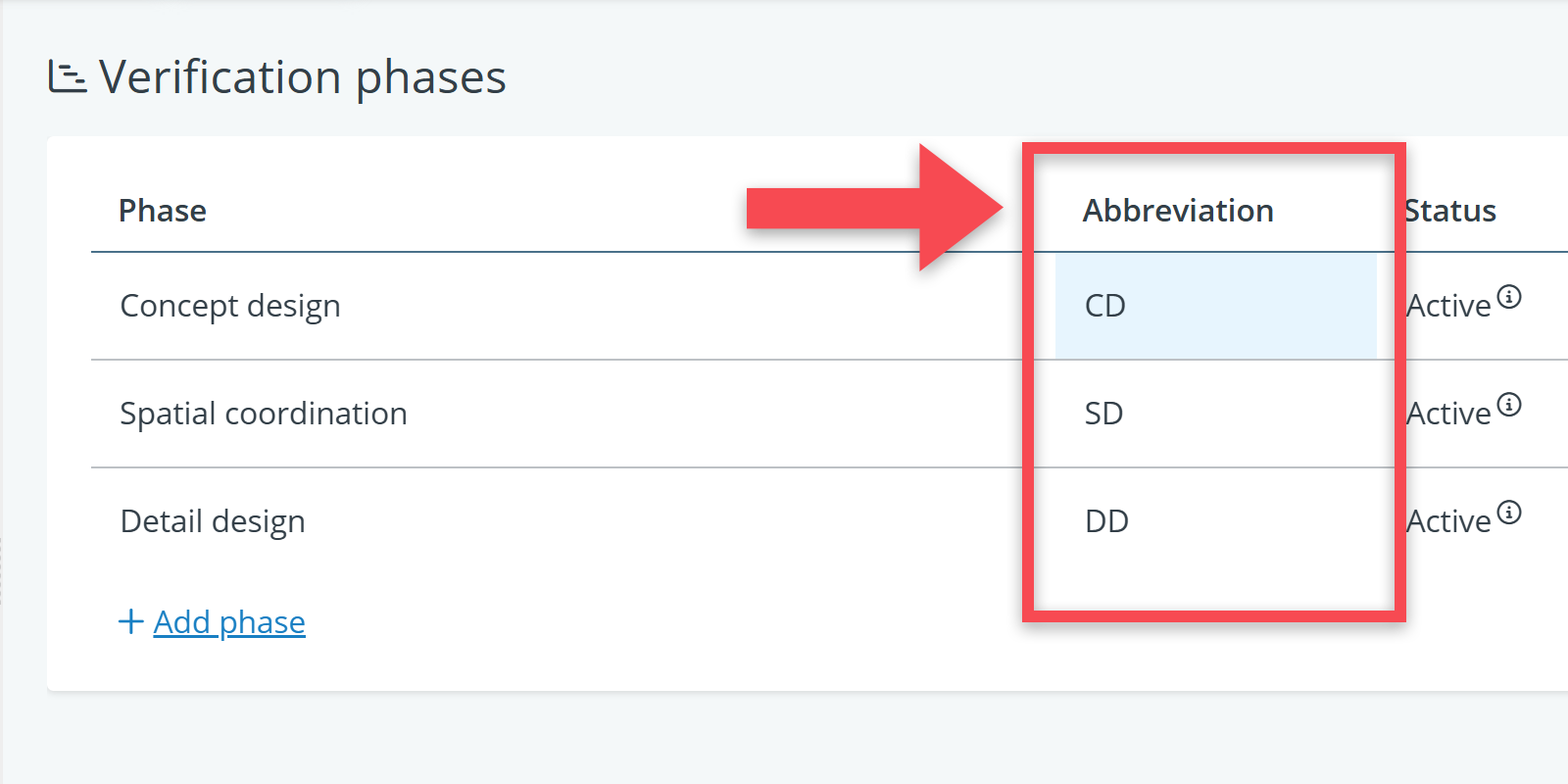Click the Abbreviation column header
This screenshot has height=784, width=1568.
point(1178,211)
